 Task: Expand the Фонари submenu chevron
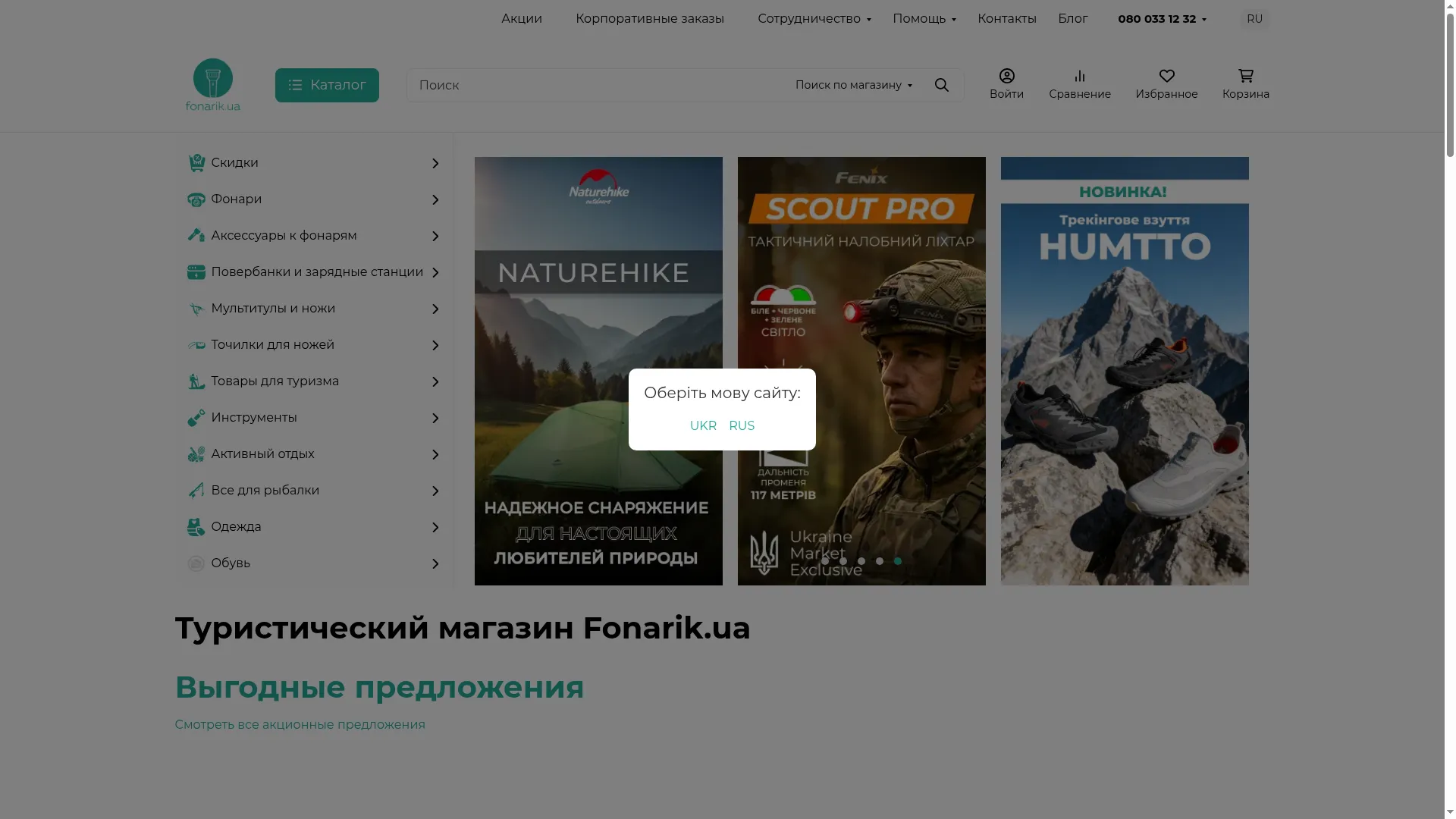[x=435, y=200]
